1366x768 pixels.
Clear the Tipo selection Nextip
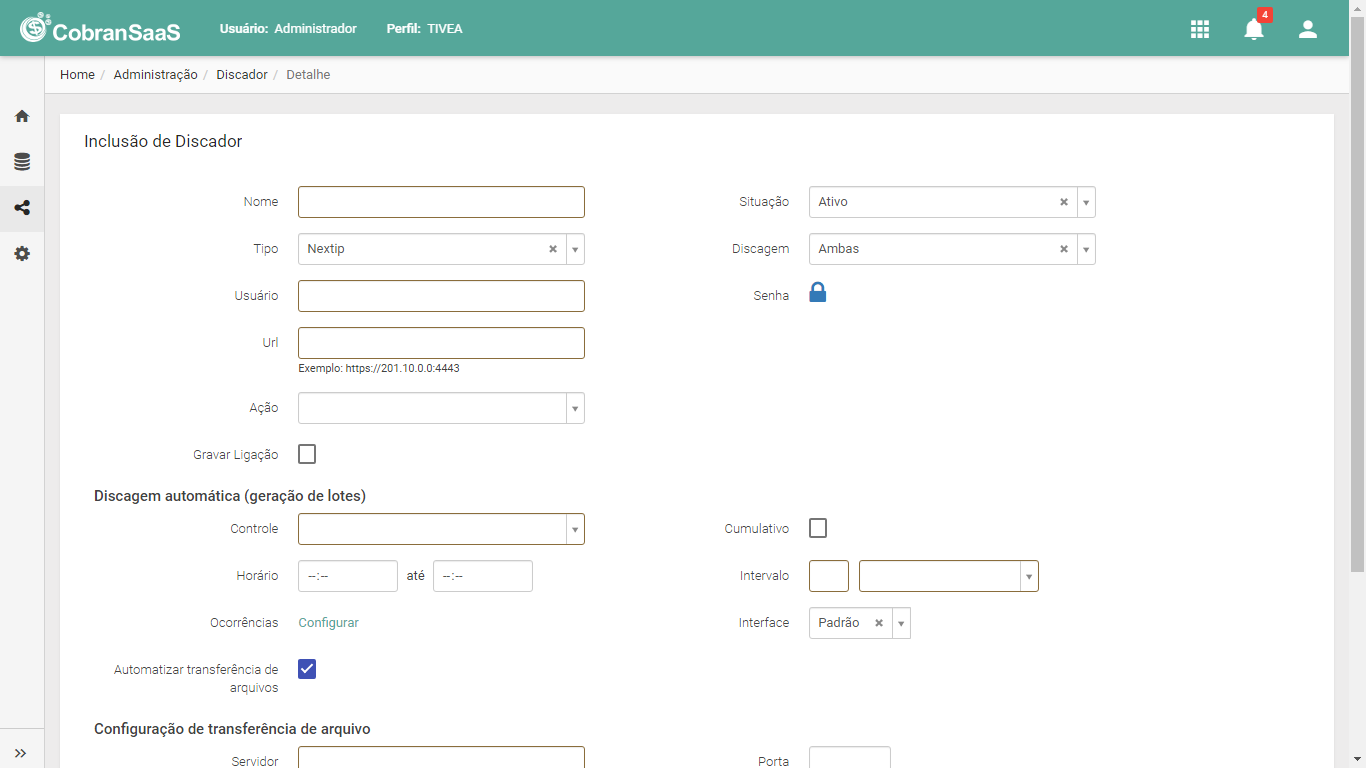pos(553,249)
